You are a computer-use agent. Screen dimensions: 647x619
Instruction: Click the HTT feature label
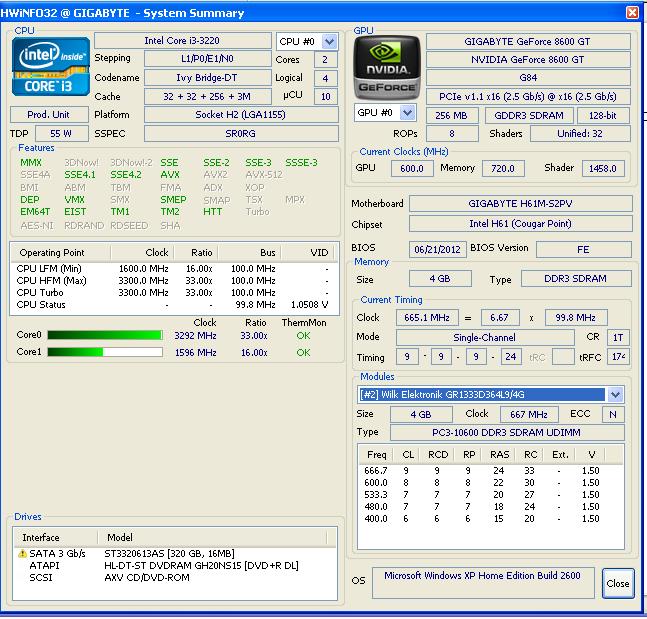pos(213,212)
